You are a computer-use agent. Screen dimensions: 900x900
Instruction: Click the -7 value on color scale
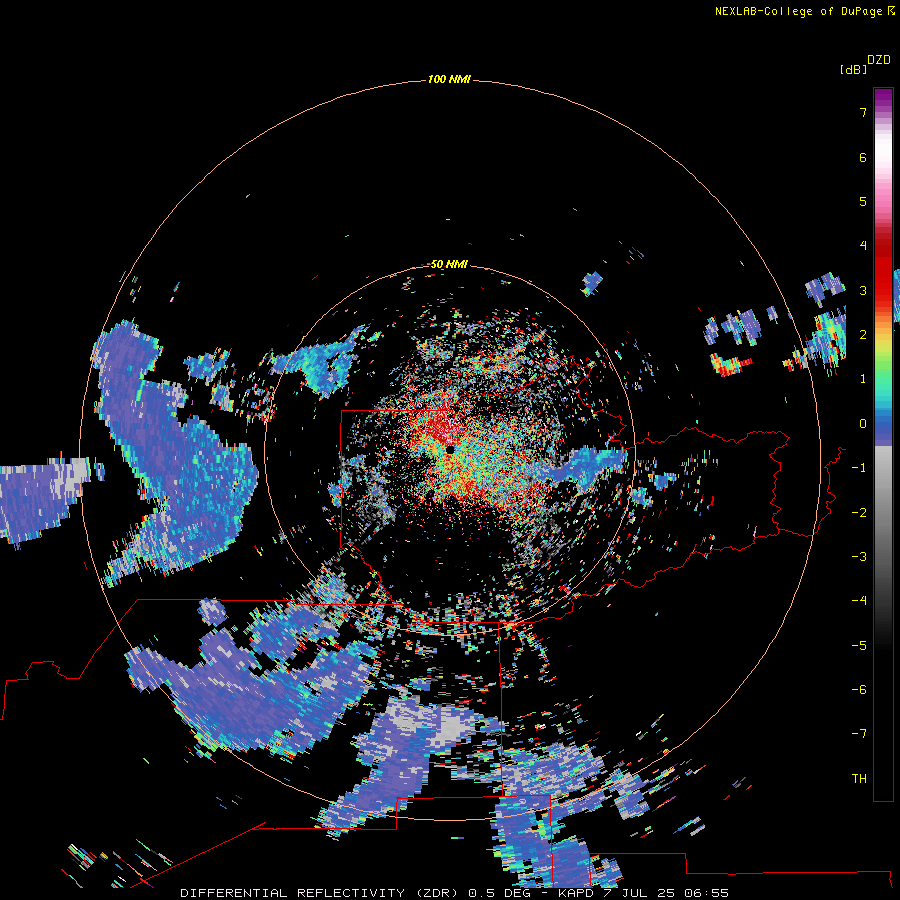859,734
